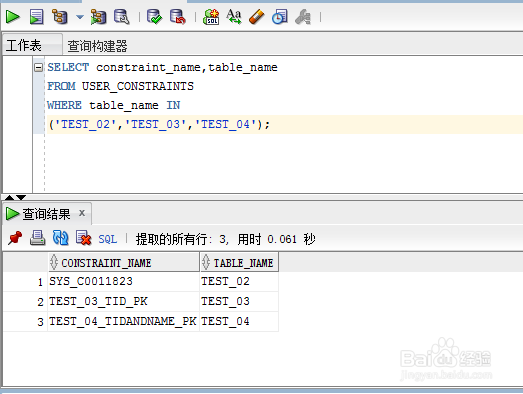Switch to the 查询构建器 tab

coord(97,46)
